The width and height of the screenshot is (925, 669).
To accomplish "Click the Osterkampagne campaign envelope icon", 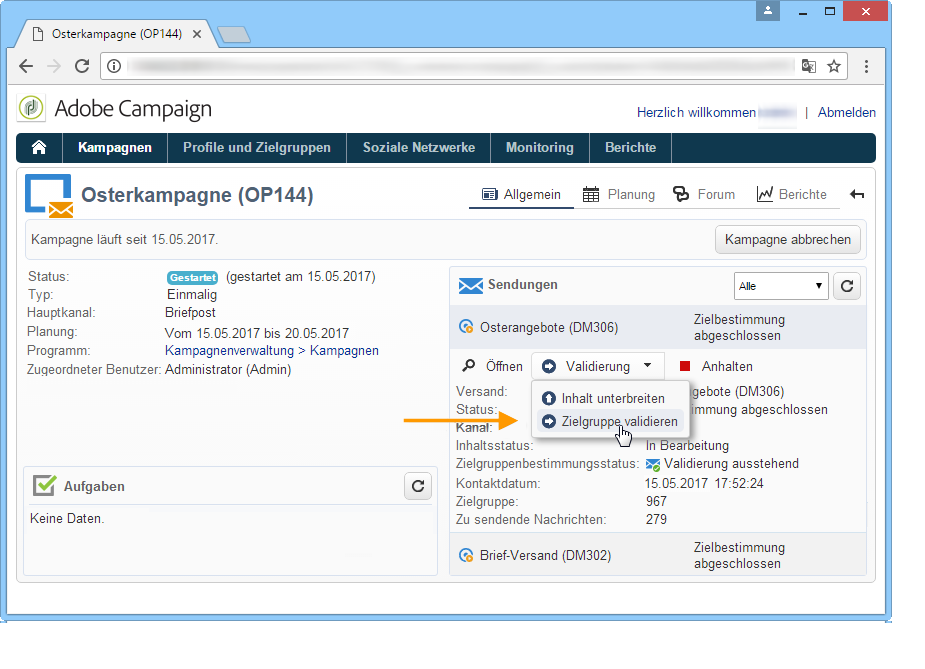I will [x=48, y=196].
